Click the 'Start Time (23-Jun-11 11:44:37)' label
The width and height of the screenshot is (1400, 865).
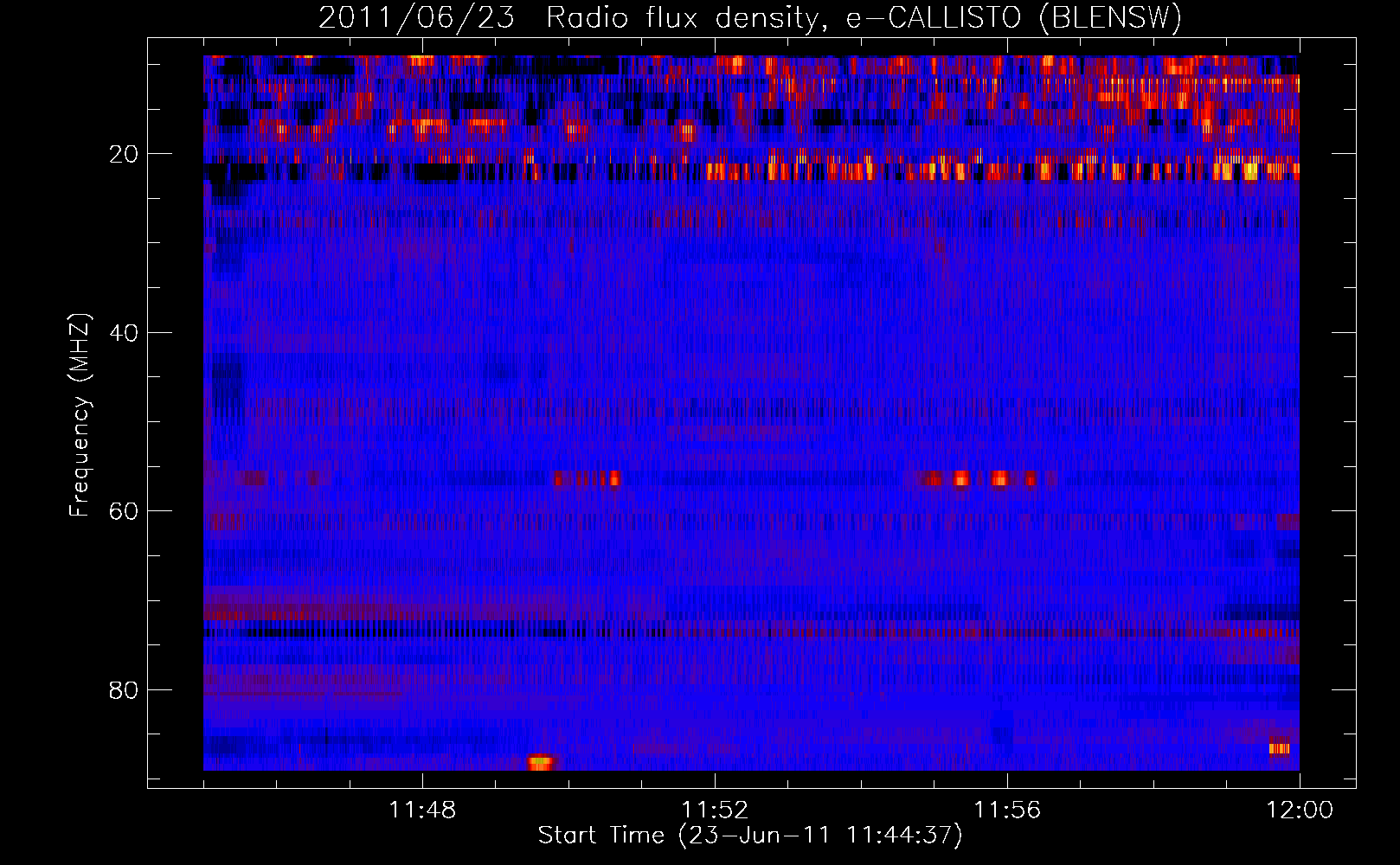(x=750, y=836)
